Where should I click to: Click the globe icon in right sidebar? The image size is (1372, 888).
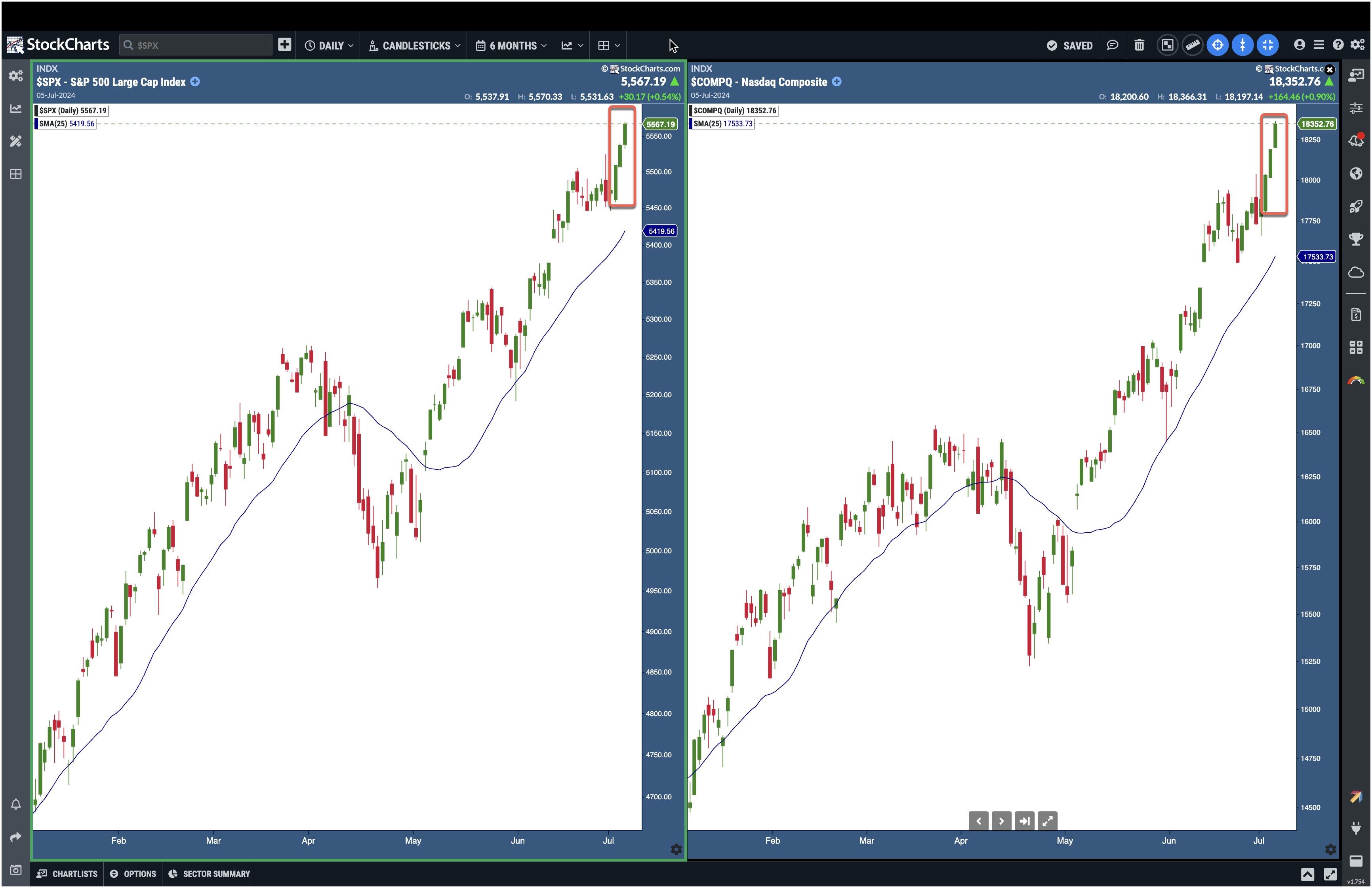1356,173
